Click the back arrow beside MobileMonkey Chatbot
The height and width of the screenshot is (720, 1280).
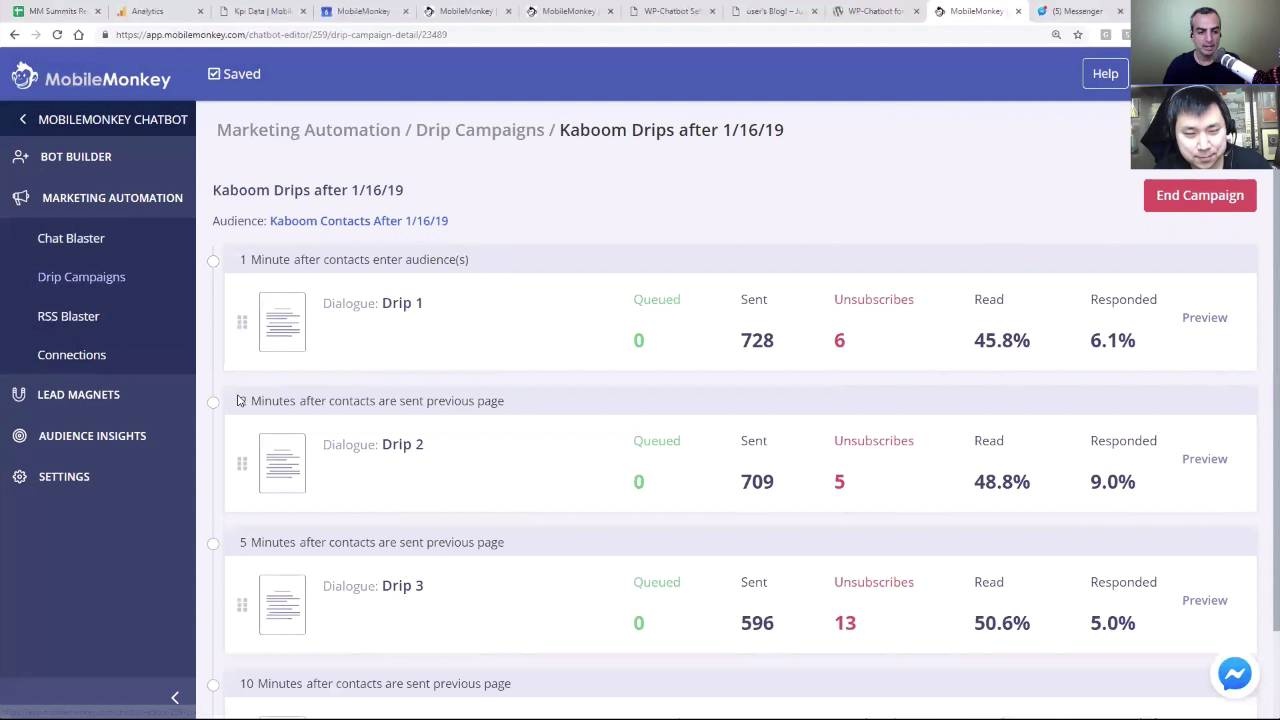pyautogui.click(x=23, y=119)
